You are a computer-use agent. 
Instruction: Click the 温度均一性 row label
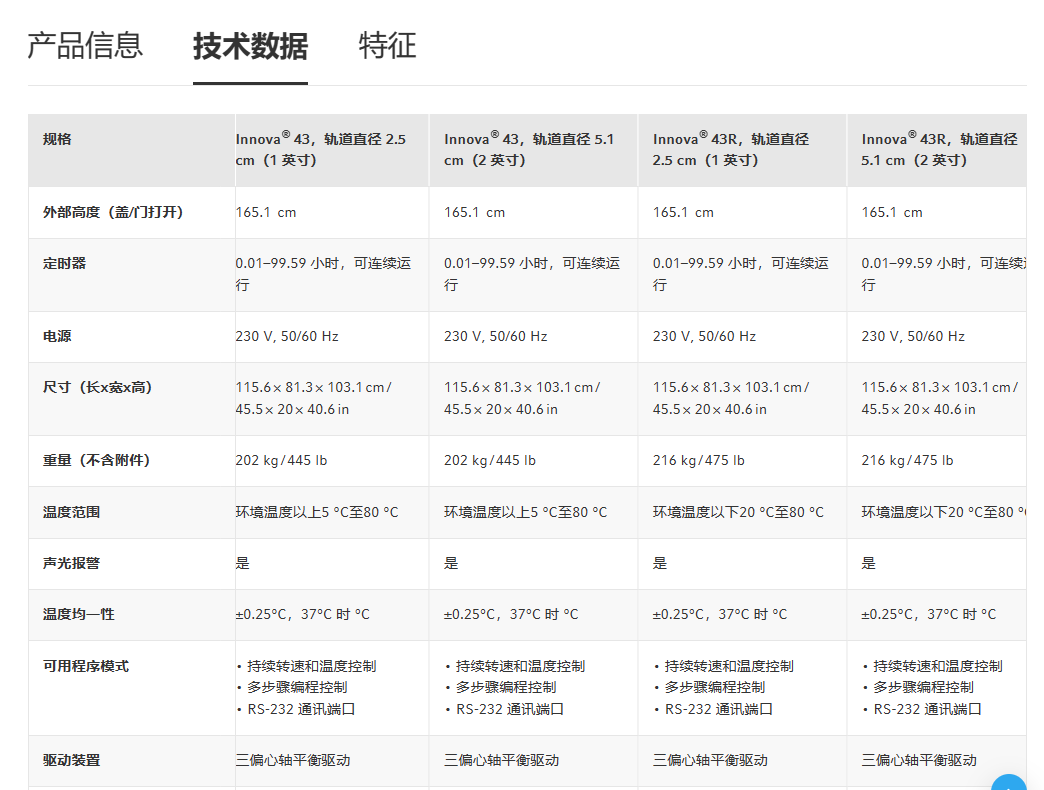(x=79, y=614)
